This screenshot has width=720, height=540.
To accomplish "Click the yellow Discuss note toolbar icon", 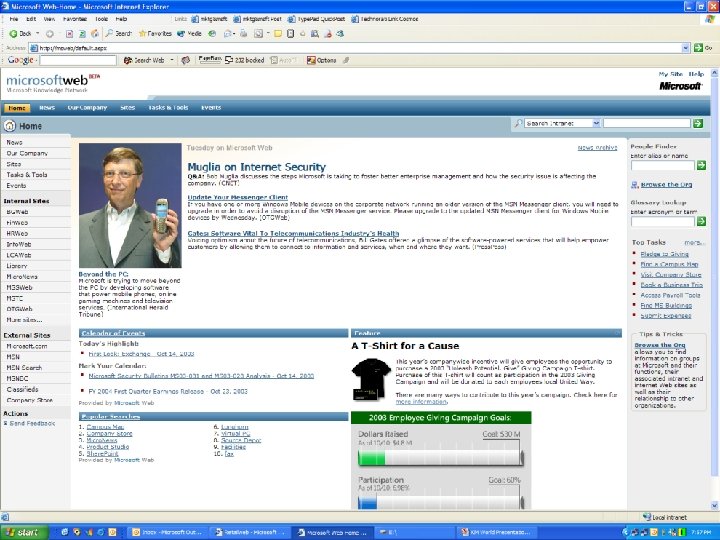I will click(278, 34).
